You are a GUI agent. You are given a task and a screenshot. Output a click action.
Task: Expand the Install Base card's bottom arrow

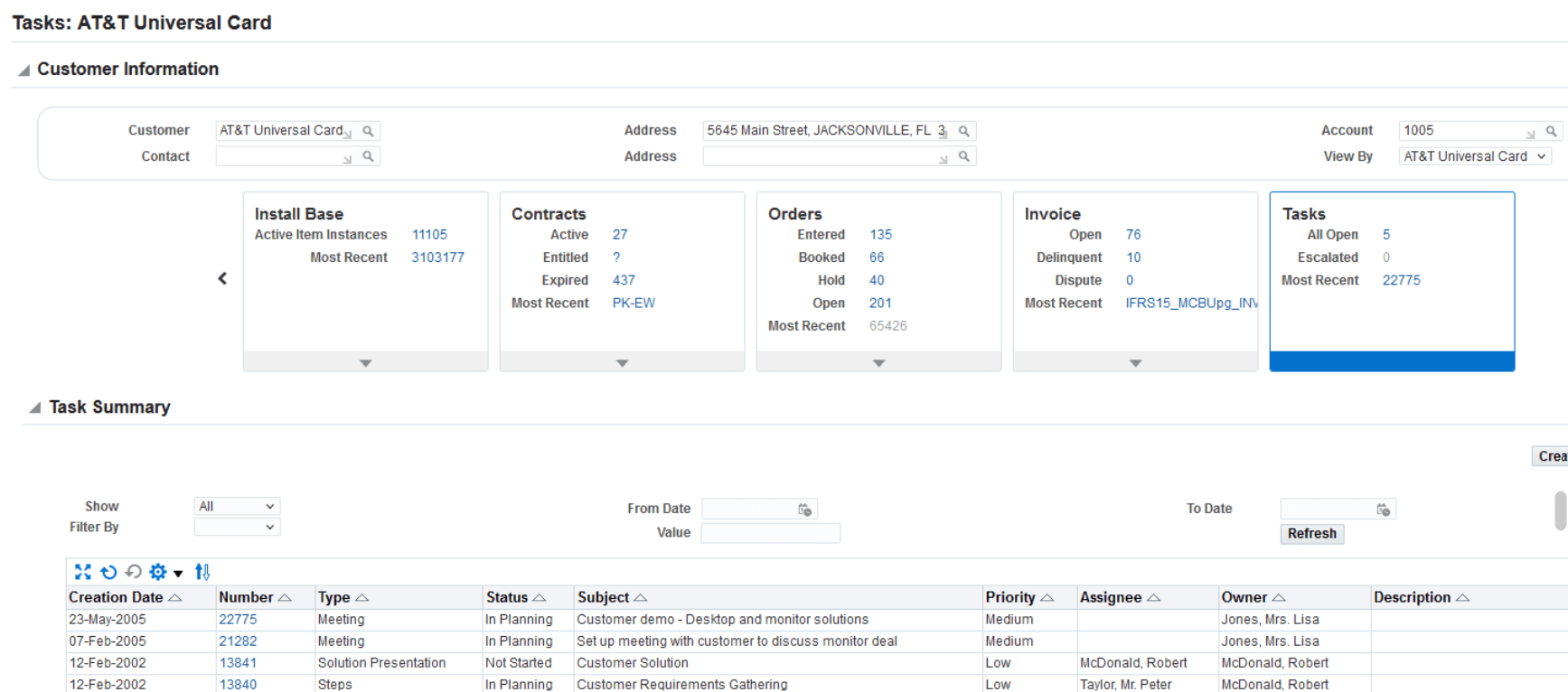pos(365,362)
